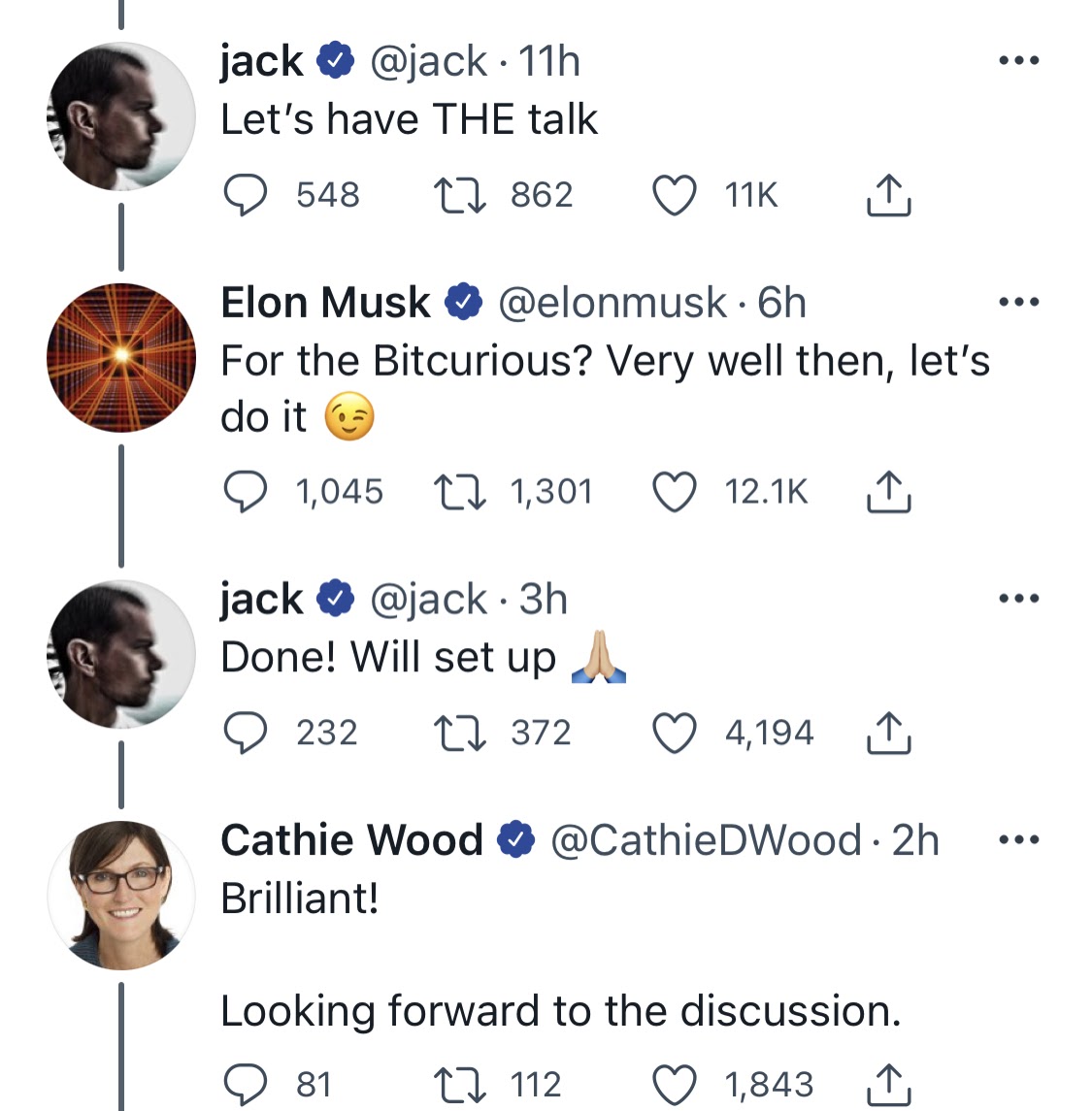Share Elon Musk's Bitcurious tweet
This screenshot has height=1111, width=1092.
click(x=888, y=491)
